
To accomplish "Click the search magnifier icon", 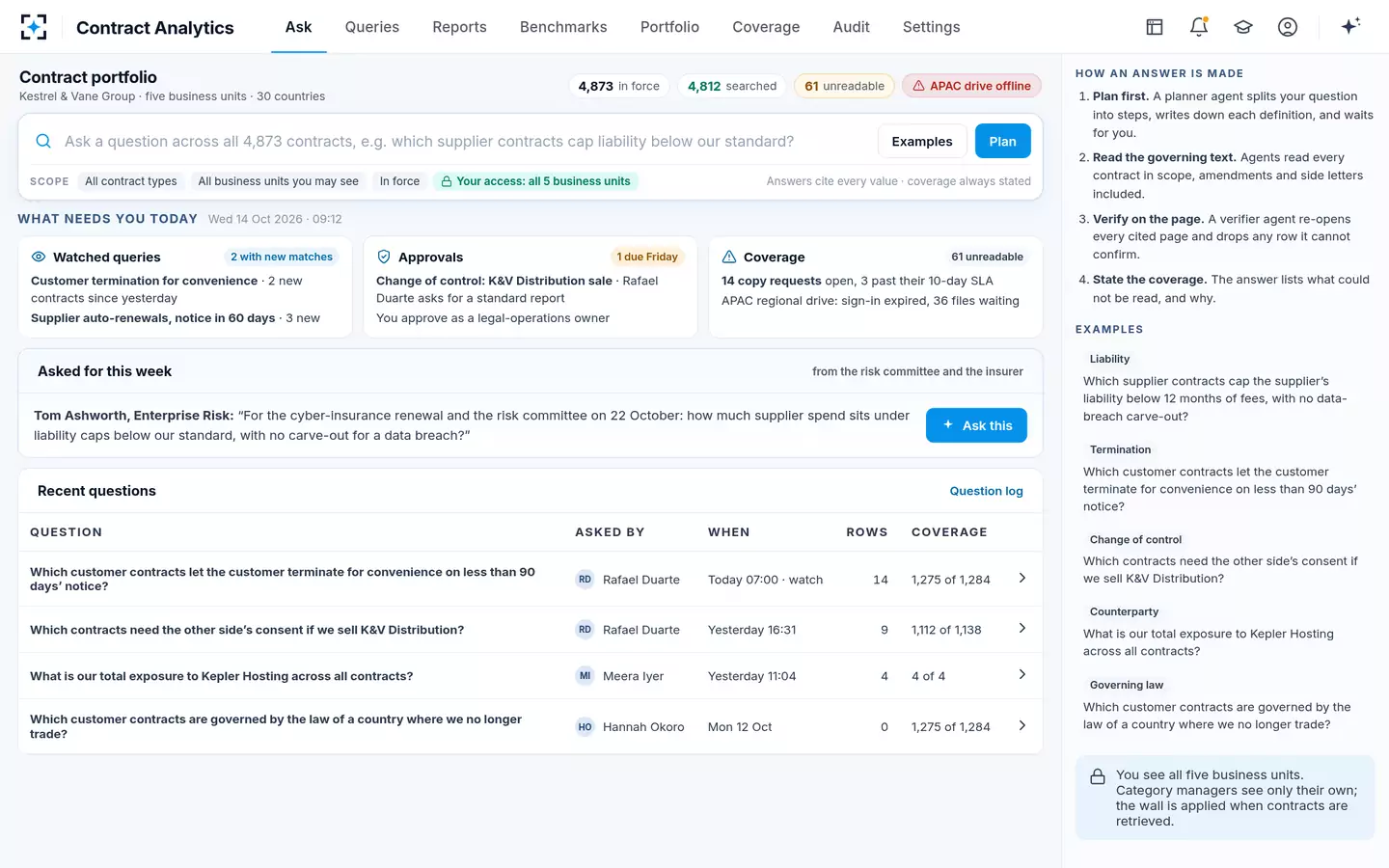I will click(43, 141).
